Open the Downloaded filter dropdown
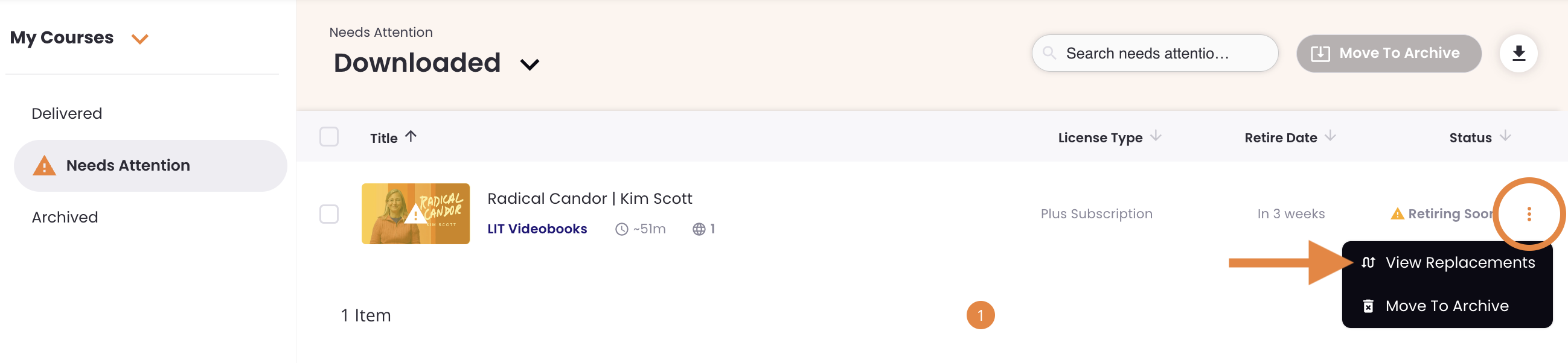The image size is (1568, 363). (x=530, y=64)
